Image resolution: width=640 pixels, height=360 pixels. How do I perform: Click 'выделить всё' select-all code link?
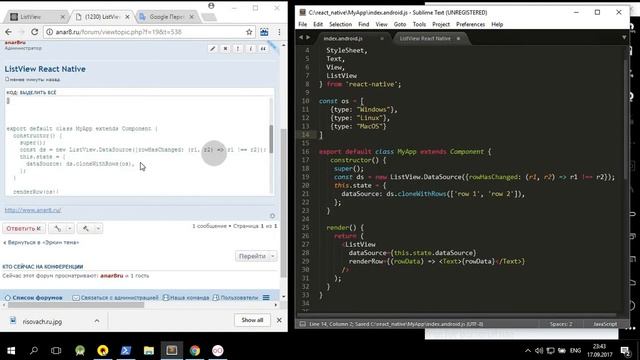pos(38,93)
